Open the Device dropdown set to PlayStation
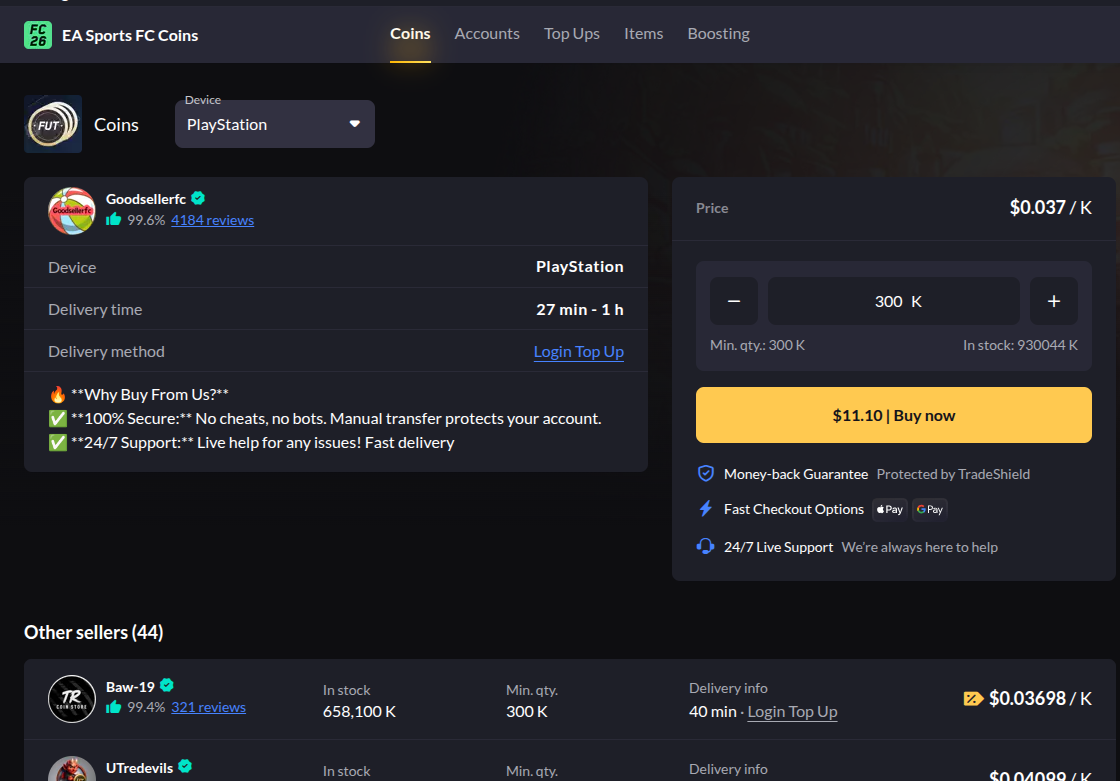The width and height of the screenshot is (1120, 781). [x=274, y=123]
